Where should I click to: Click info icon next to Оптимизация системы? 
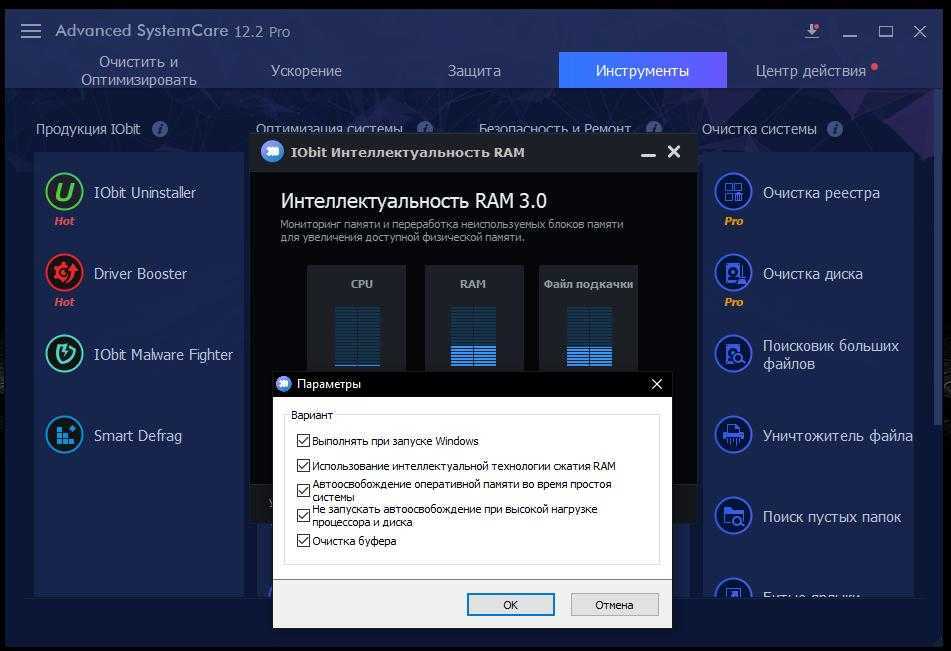(x=425, y=128)
